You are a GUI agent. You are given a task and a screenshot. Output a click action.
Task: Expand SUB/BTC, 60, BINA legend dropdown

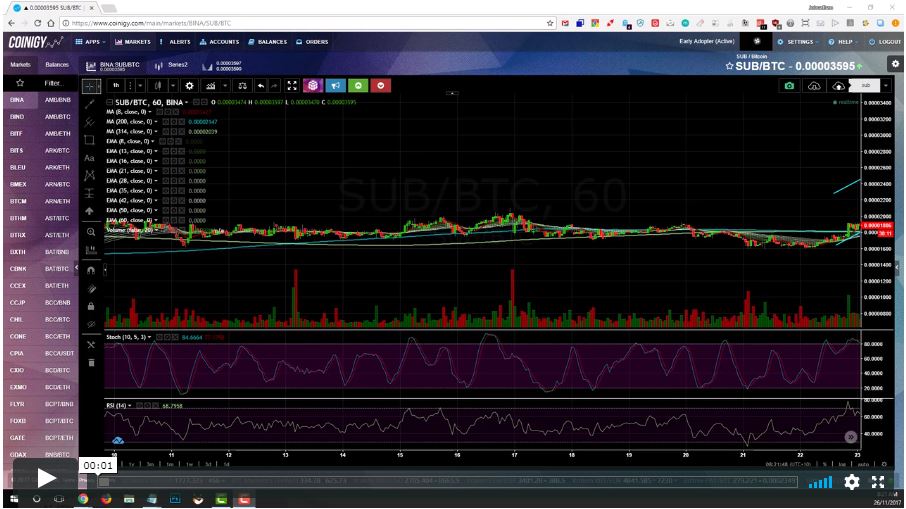pos(187,102)
